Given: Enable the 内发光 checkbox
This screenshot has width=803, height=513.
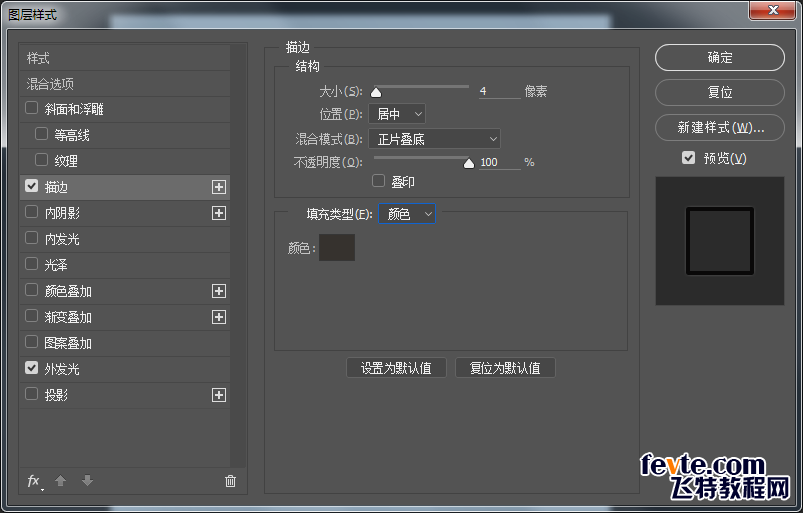Looking at the screenshot, I should tap(32, 238).
